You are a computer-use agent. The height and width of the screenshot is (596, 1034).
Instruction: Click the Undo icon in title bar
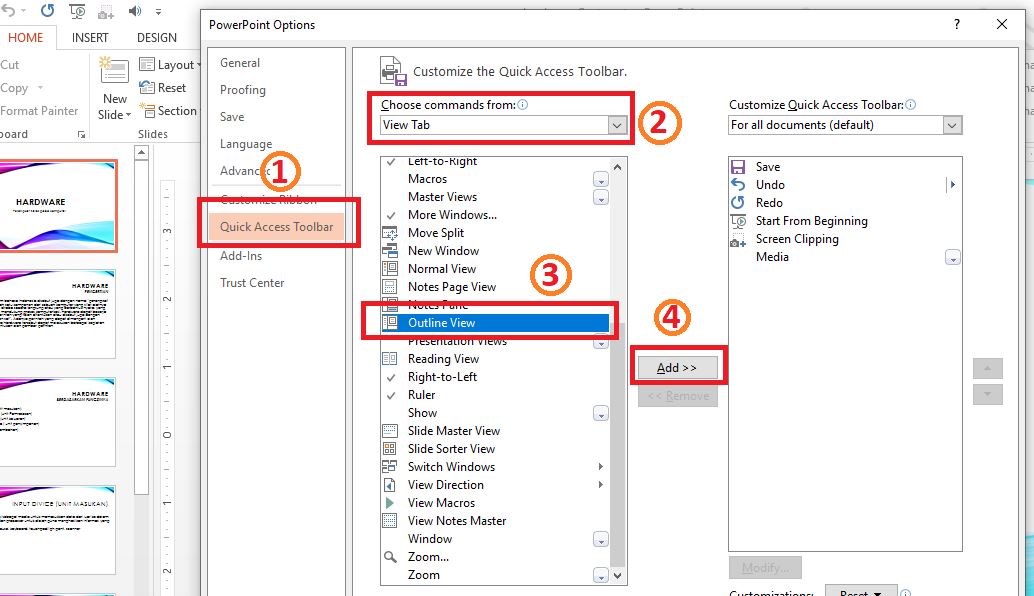coord(8,11)
